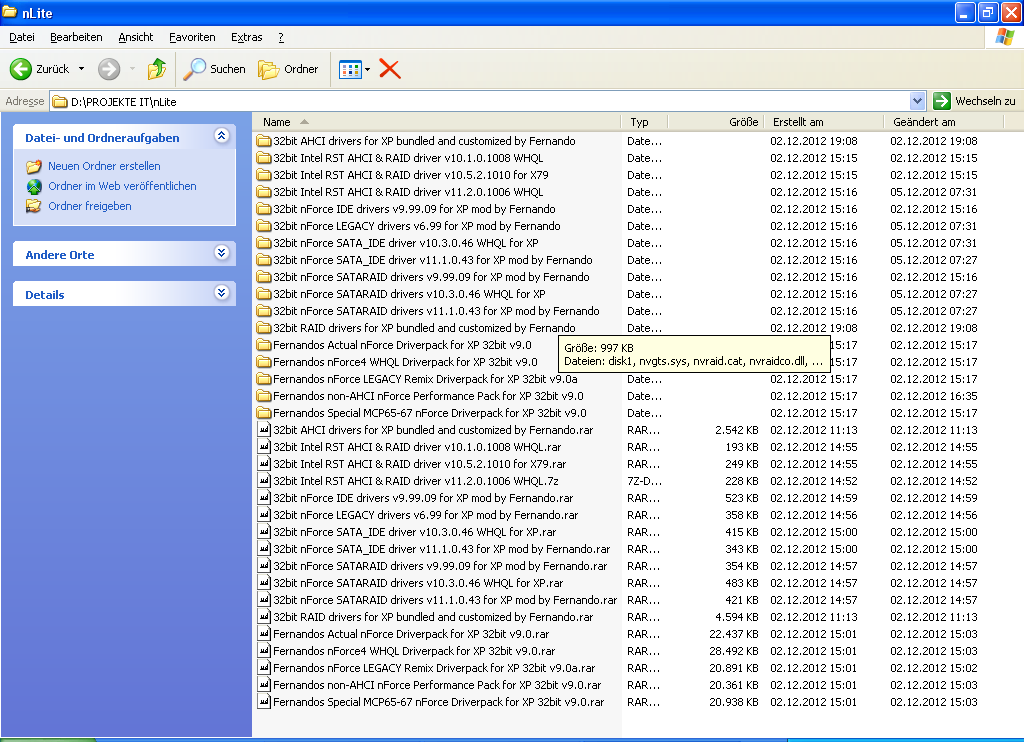
Task: Collapse Datei- und Ordneraufgaben panel
Action: tap(221, 136)
